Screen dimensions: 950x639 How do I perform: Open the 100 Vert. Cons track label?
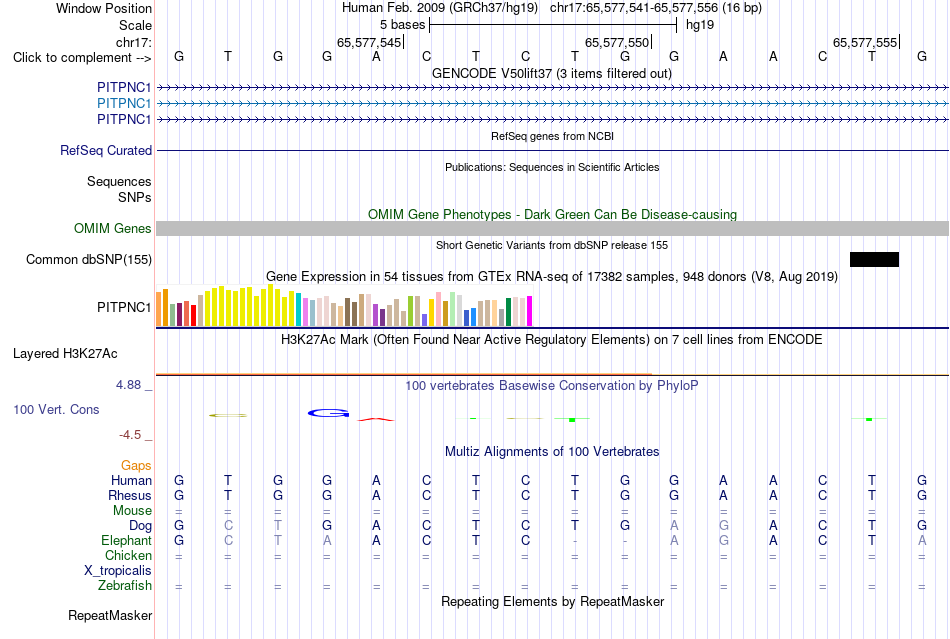(x=56, y=409)
